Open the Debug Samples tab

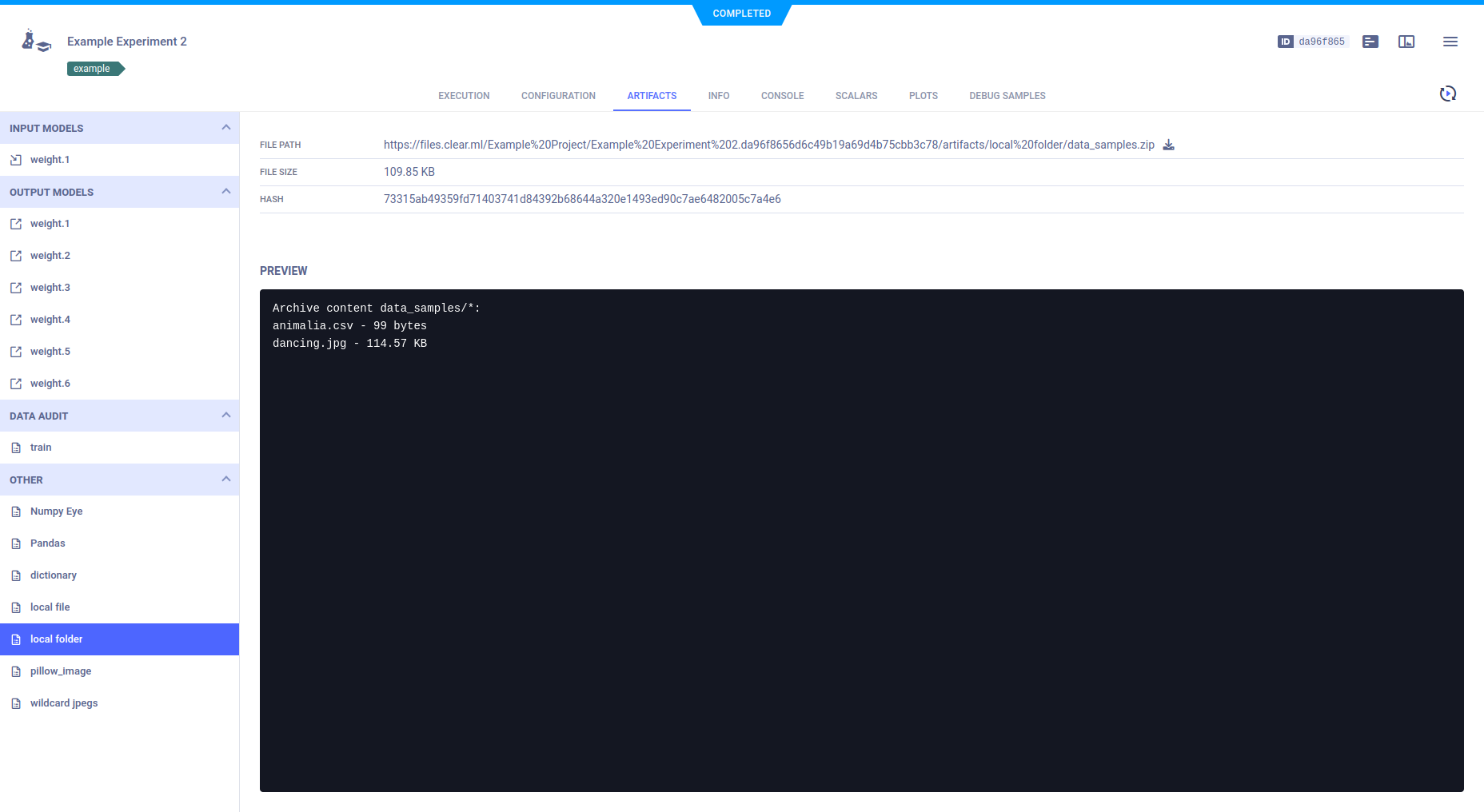coord(1007,96)
